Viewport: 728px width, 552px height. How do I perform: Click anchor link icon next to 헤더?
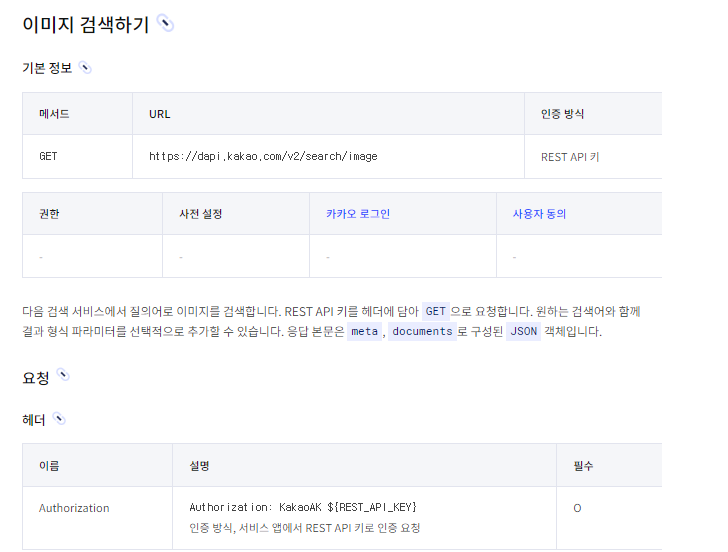[x=59, y=419]
